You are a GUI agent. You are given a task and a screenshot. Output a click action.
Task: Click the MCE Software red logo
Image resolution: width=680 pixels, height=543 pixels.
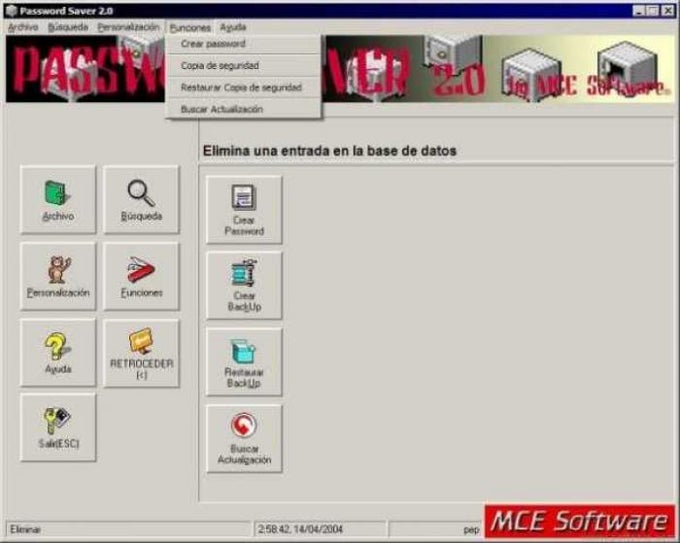(580, 521)
